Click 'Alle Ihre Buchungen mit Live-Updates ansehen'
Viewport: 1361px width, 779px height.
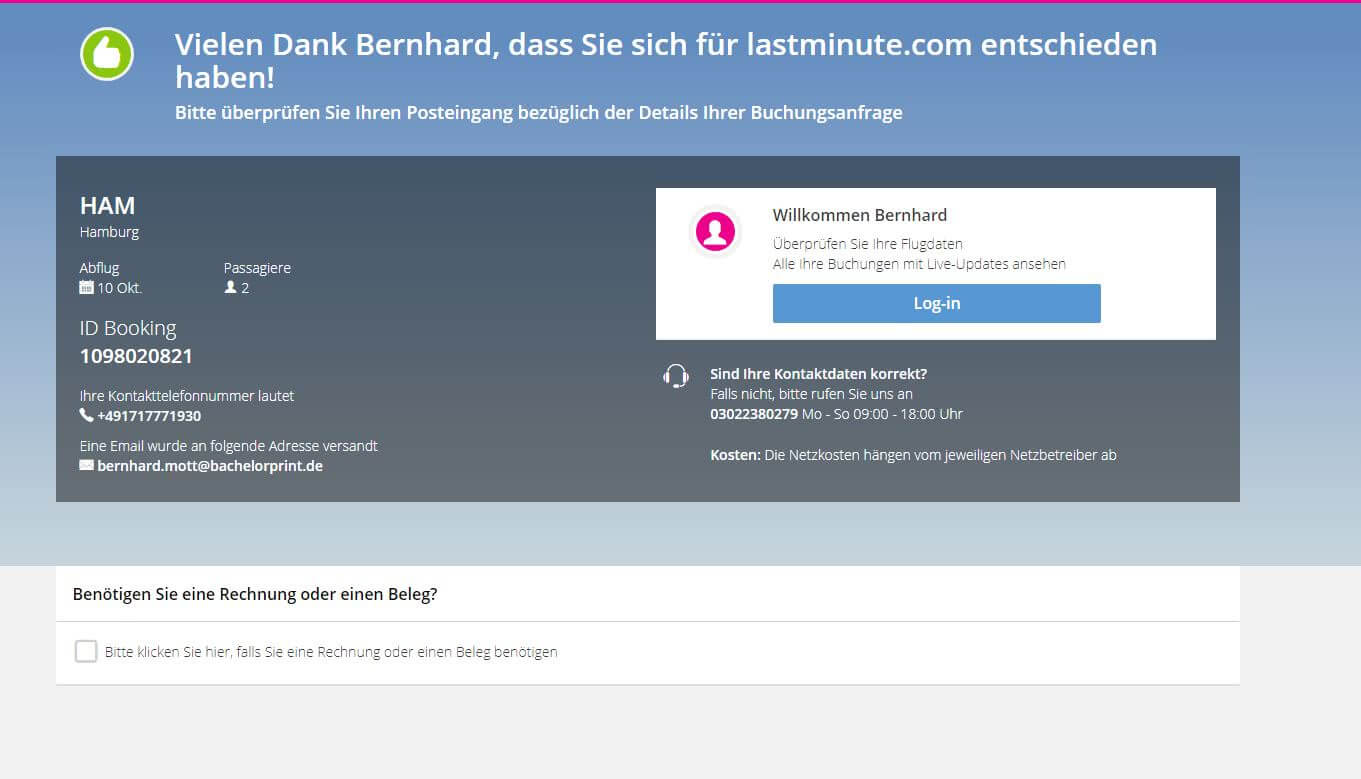click(x=919, y=264)
